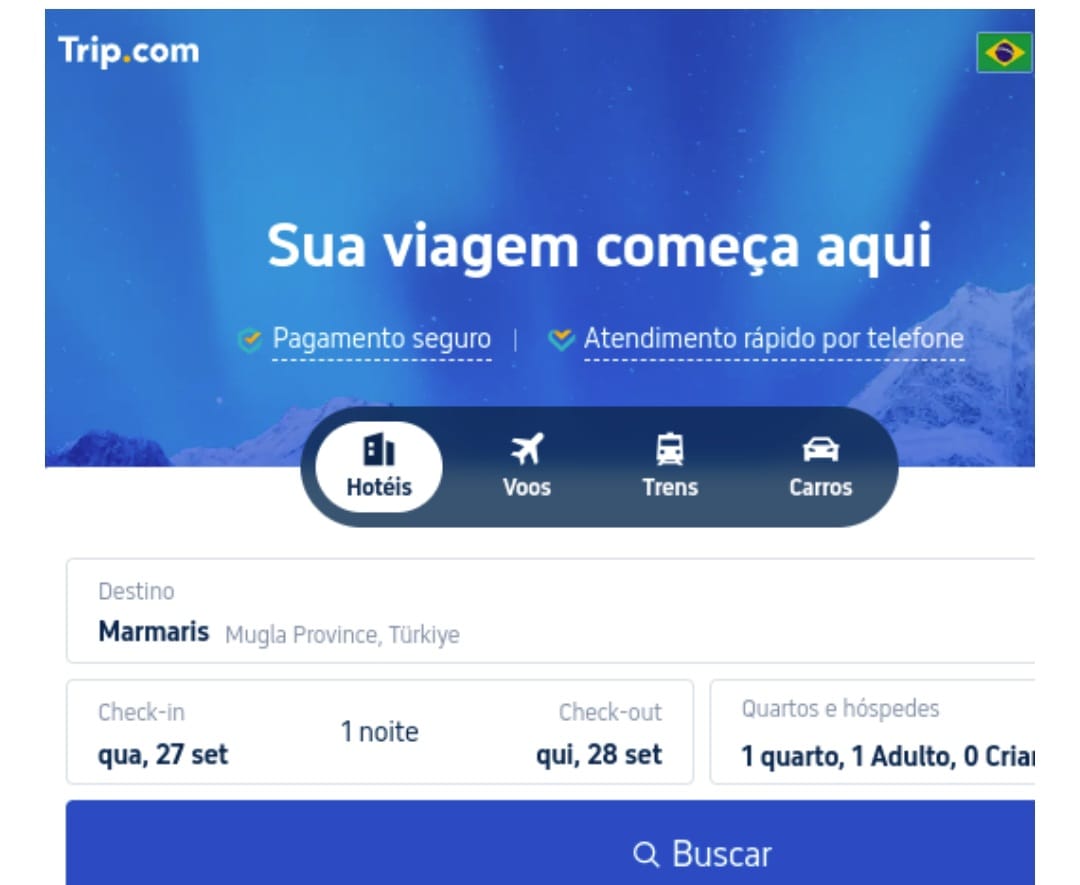Open Atendimento rápido por telefone link

click(x=773, y=340)
